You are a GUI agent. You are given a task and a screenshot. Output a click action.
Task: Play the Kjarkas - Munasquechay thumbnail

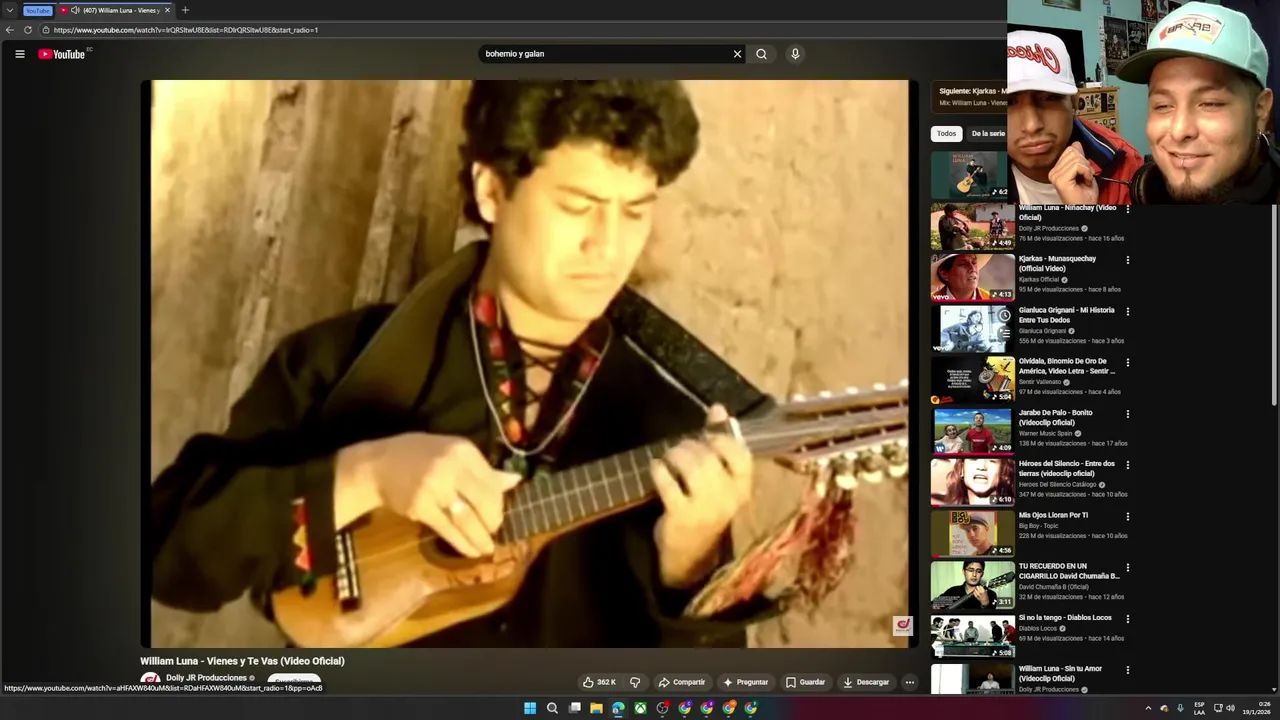[973, 277]
